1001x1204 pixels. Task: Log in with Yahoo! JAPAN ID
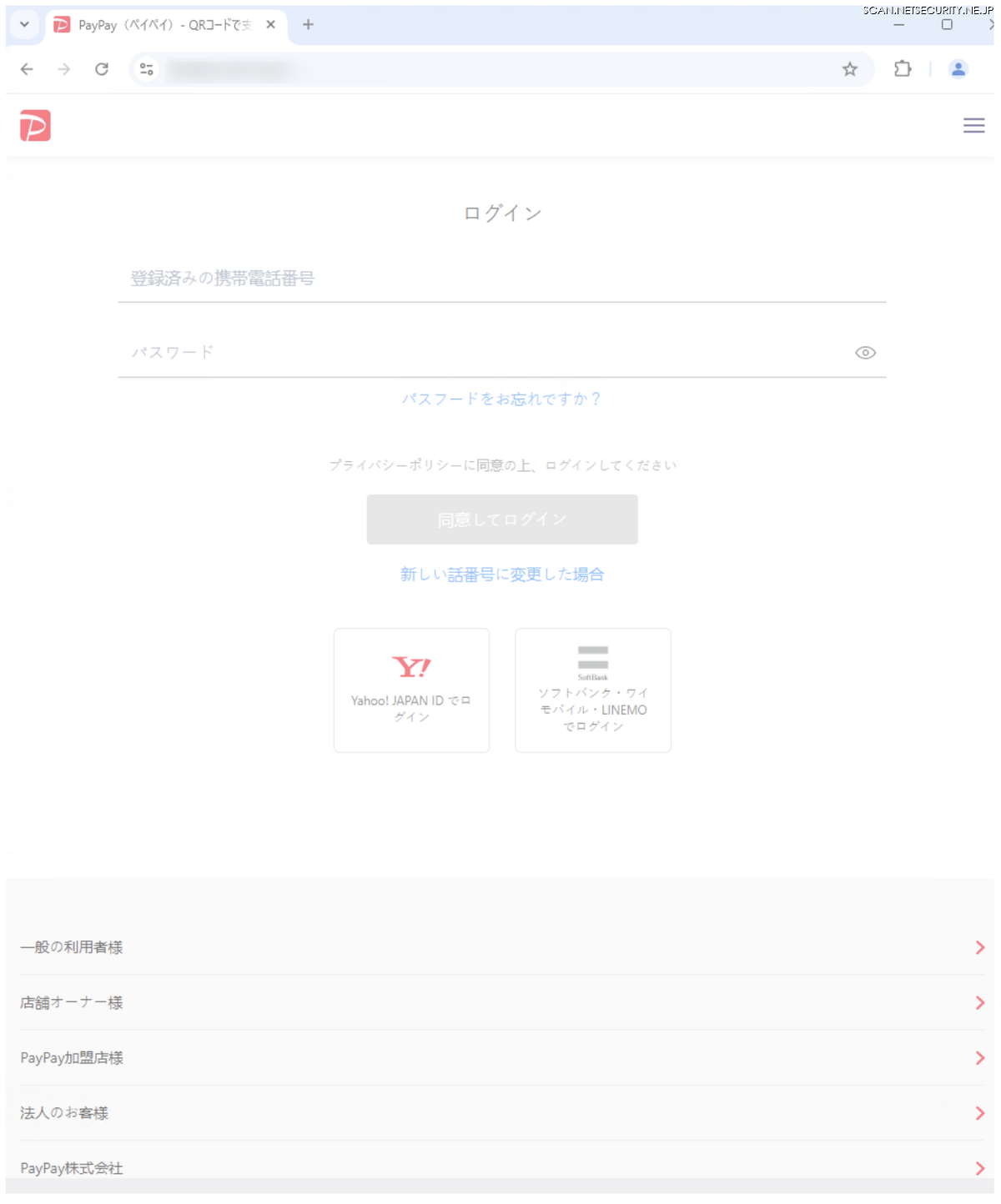click(x=411, y=690)
